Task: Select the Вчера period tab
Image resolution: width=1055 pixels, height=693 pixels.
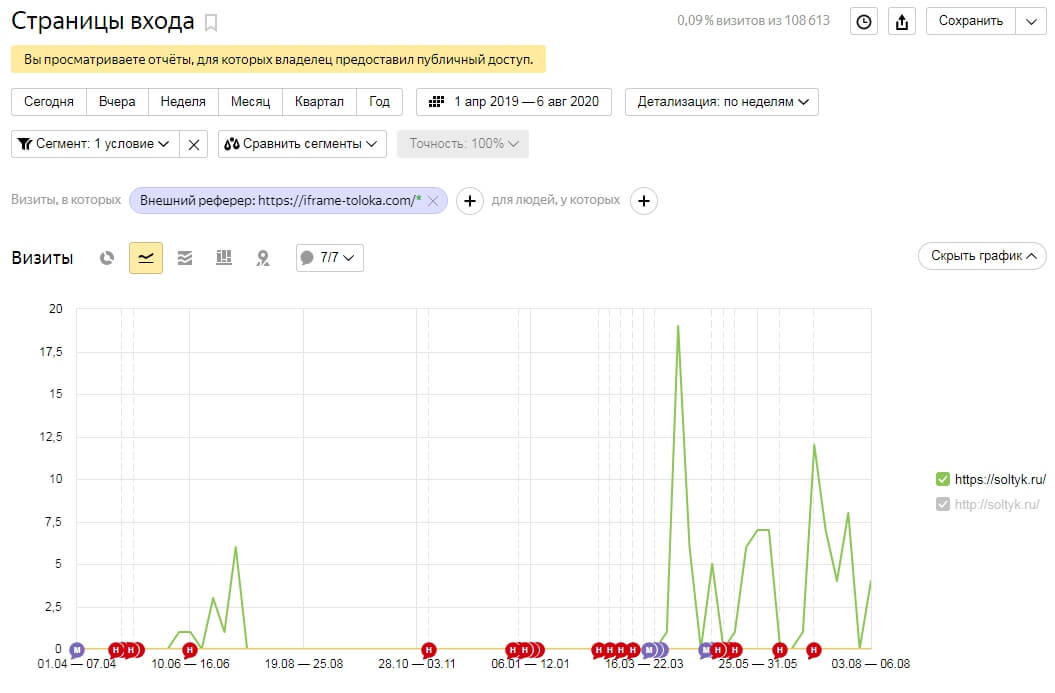Action: [x=117, y=102]
